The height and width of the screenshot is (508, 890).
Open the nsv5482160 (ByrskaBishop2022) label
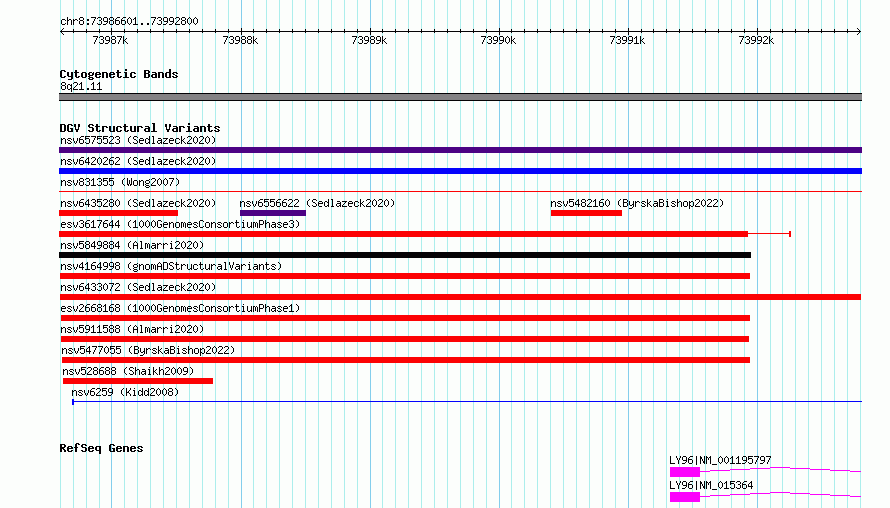point(637,203)
